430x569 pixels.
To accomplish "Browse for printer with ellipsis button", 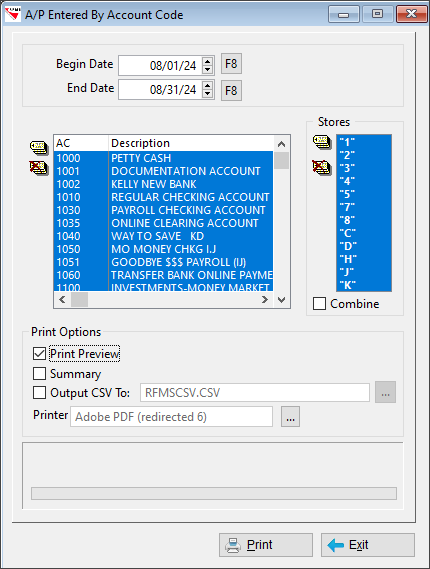I will click(290, 417).
